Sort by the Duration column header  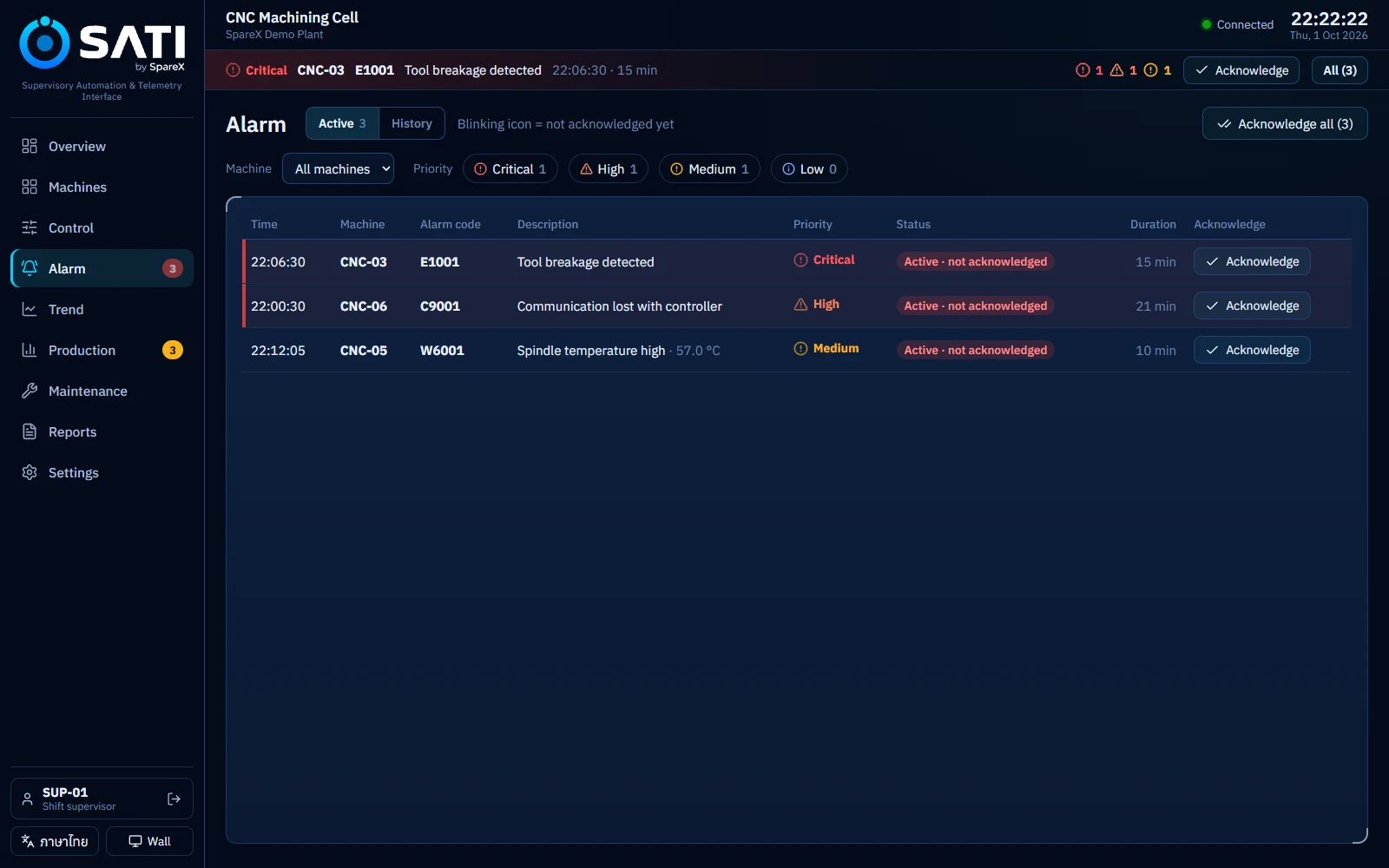[1153, 224]
